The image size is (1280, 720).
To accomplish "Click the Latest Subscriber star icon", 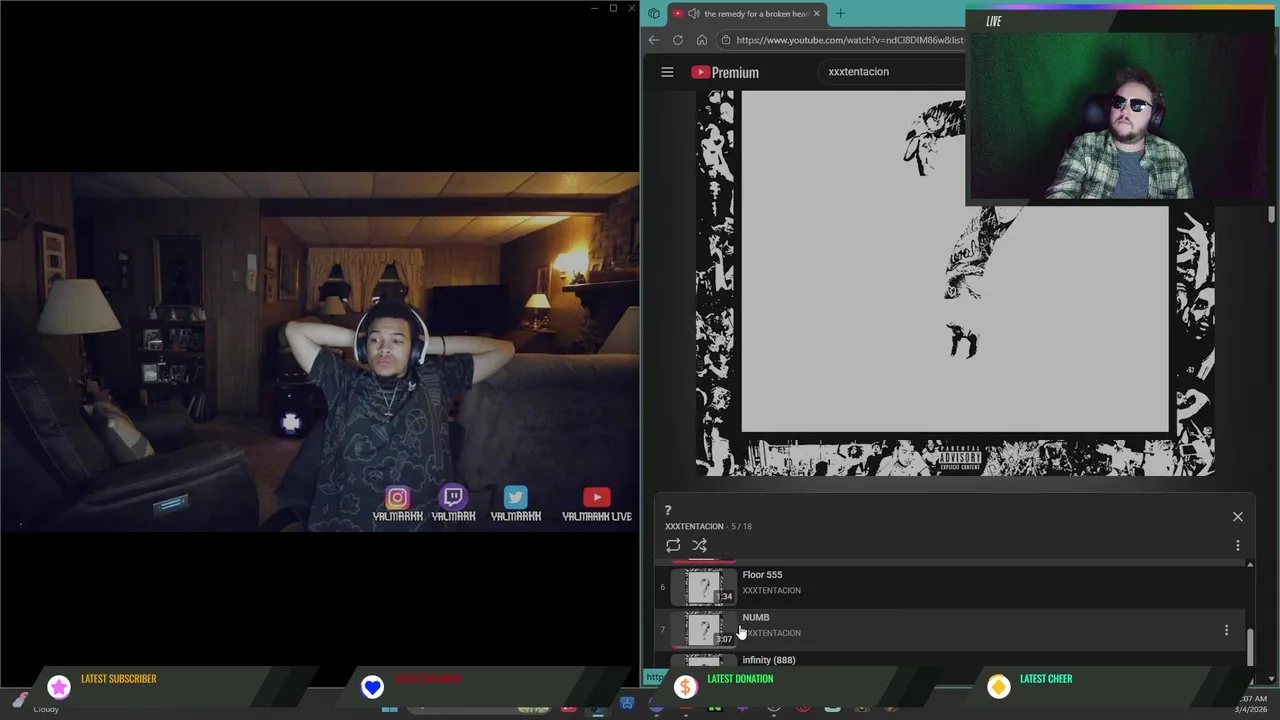I will click(x=59, y=687).
